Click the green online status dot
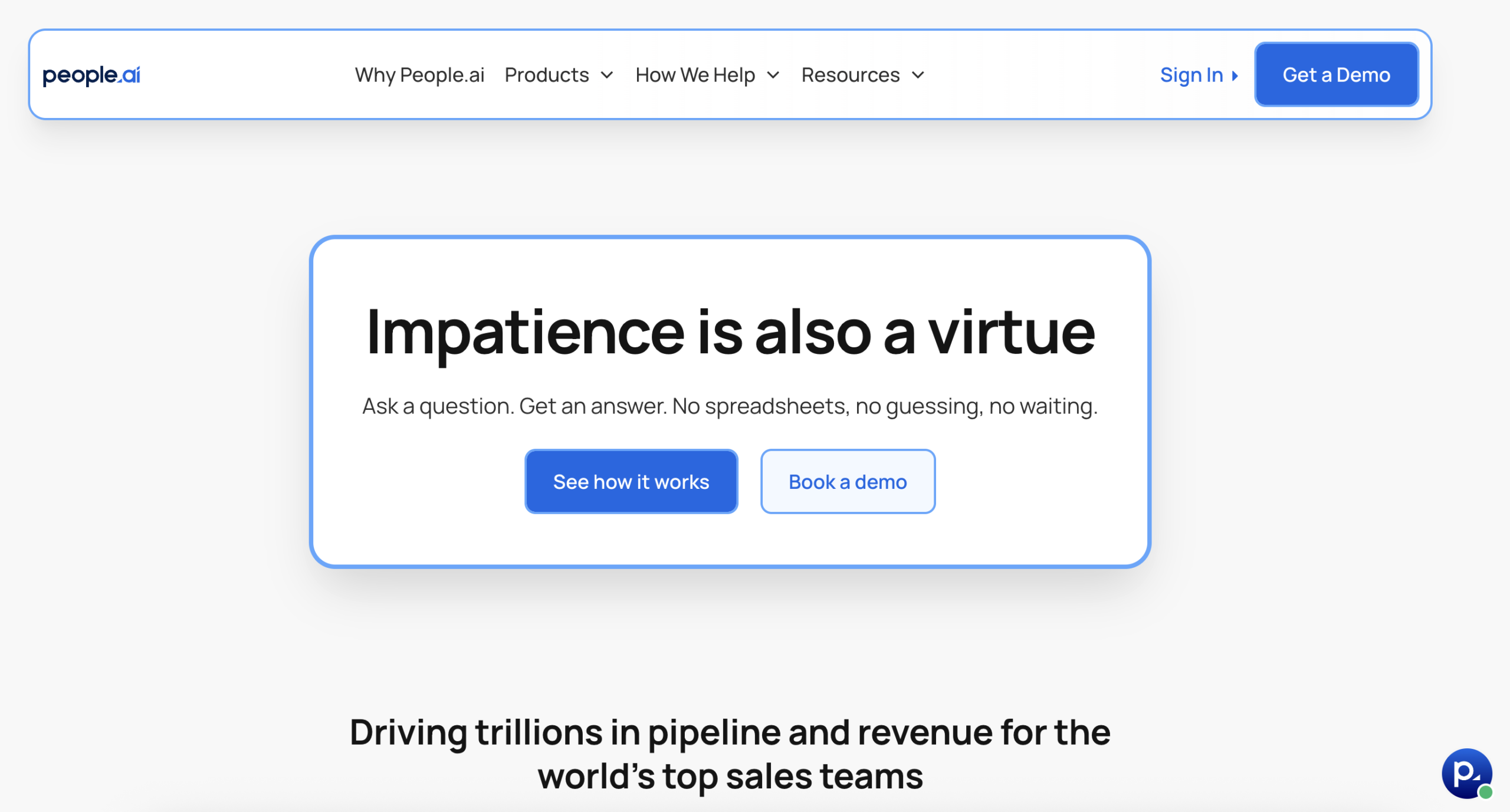Screen dimensions: 1510x812 pyautogui.click(x=1486, y=792)
